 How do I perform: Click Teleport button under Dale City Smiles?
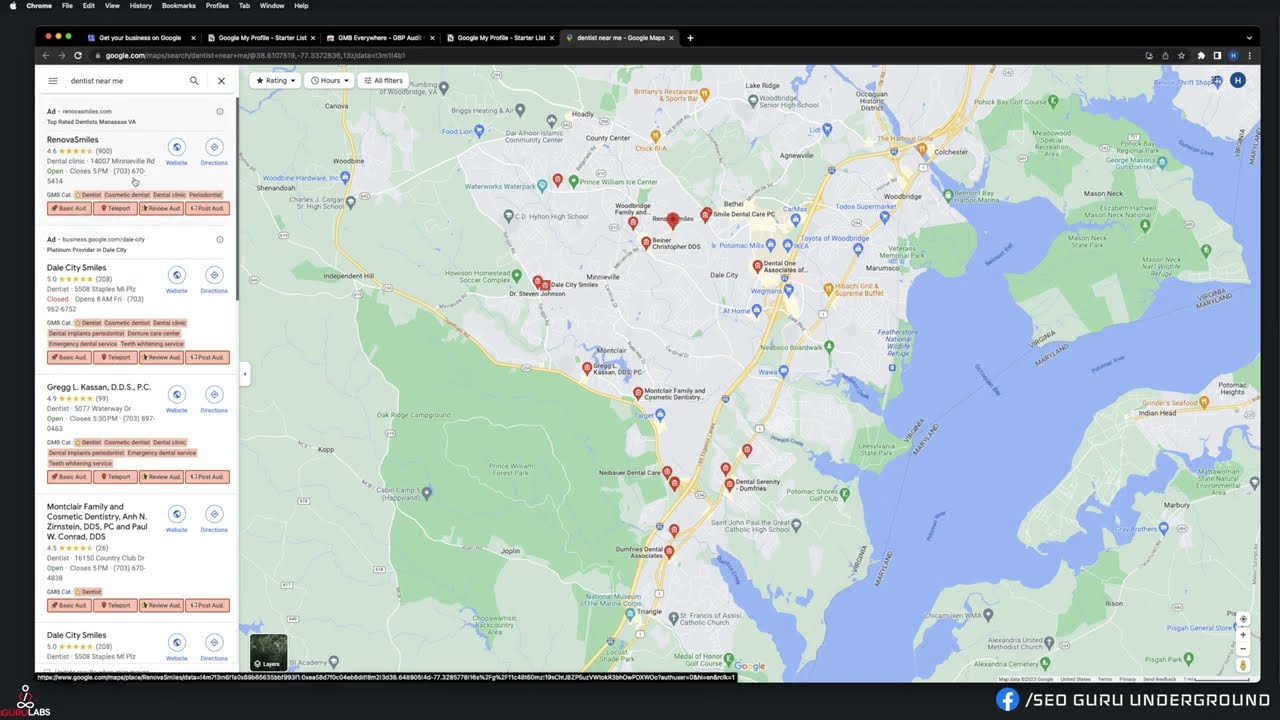coord(115,357)
